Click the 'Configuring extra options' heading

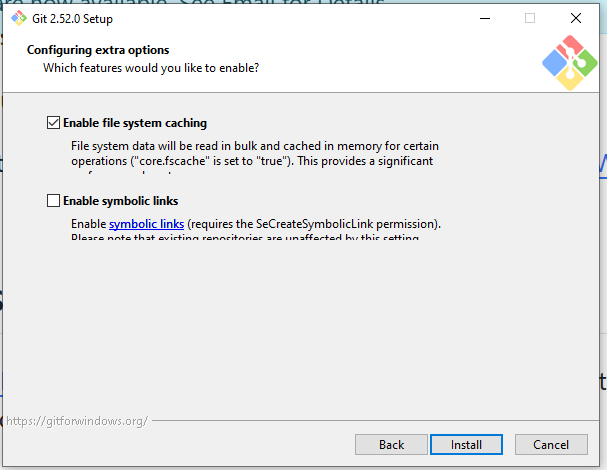point(98,50)
